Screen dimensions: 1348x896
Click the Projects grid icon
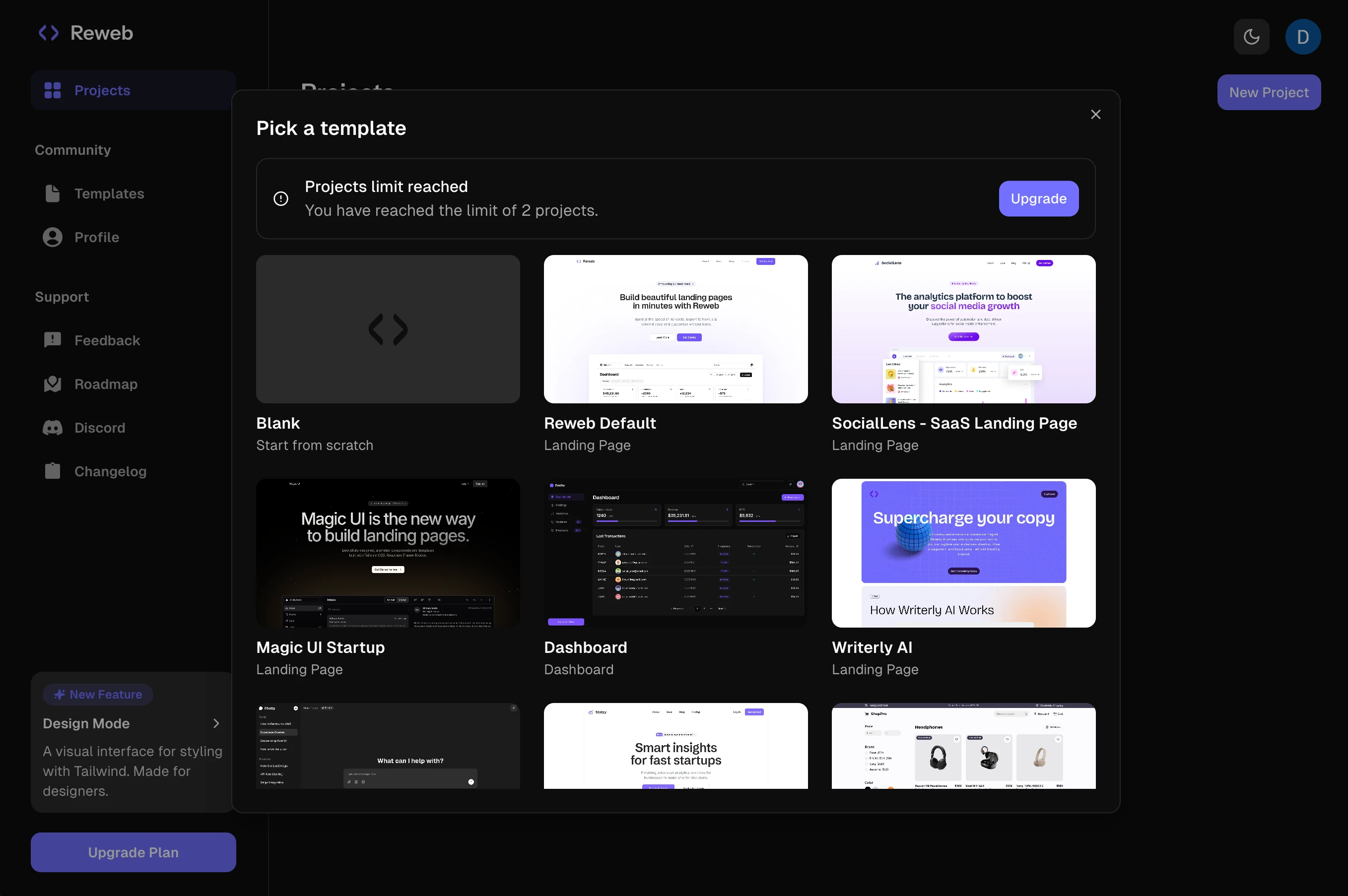coord(53,90)
